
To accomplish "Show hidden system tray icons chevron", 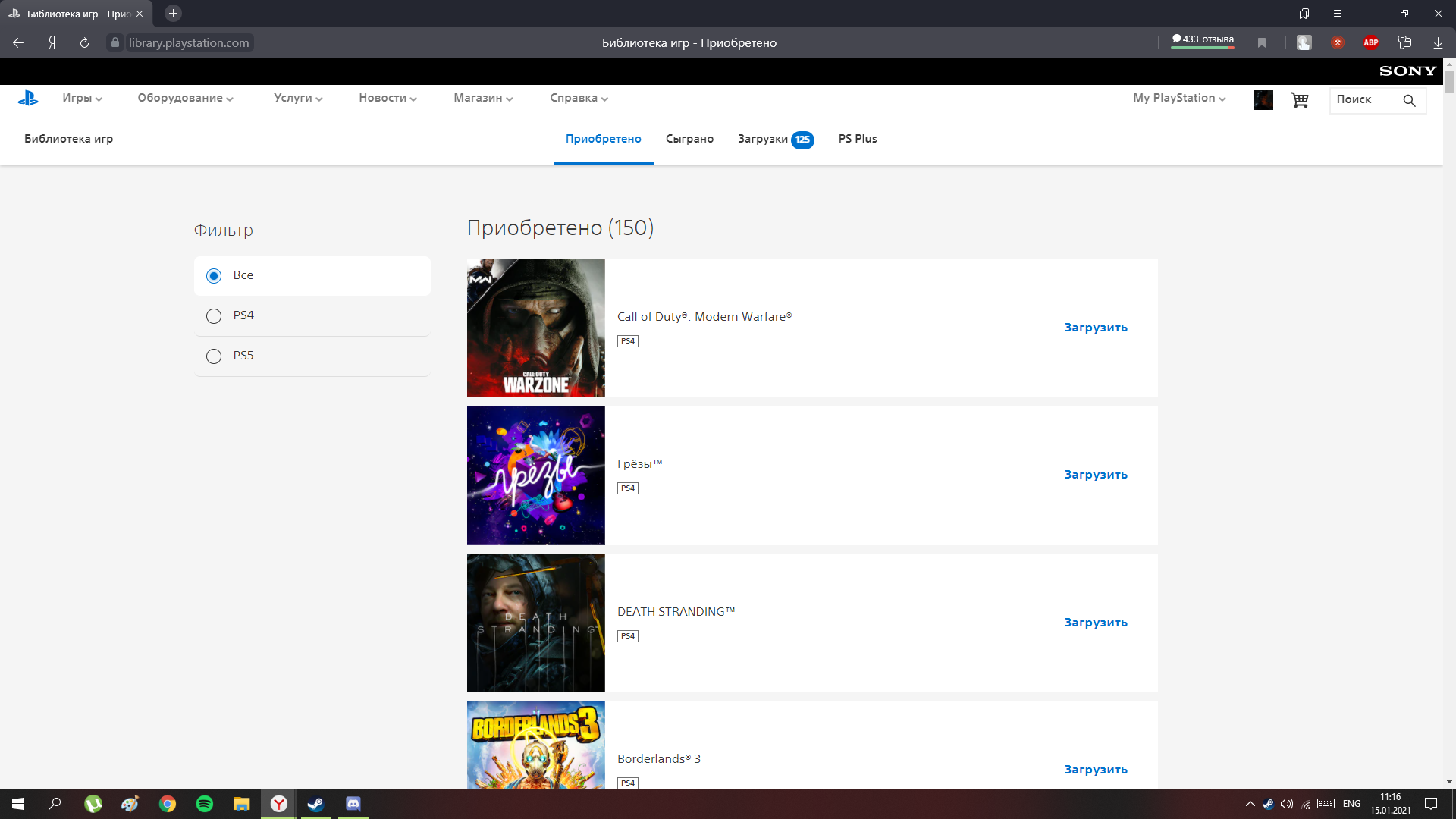I will coord(1250,804).
